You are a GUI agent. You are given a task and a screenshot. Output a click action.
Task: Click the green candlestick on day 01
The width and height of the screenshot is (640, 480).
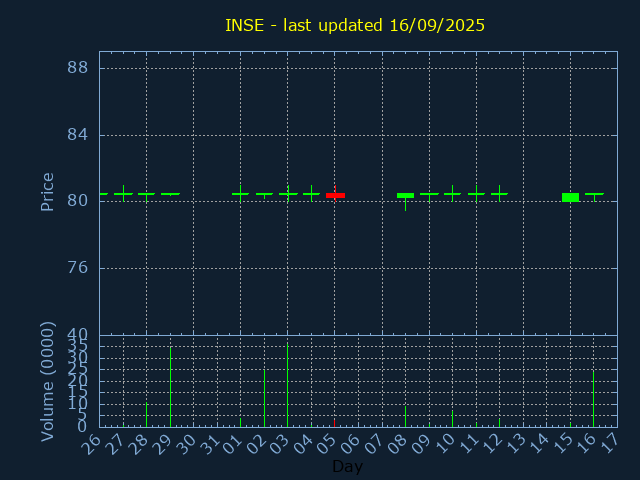click(x=240, y=193)
